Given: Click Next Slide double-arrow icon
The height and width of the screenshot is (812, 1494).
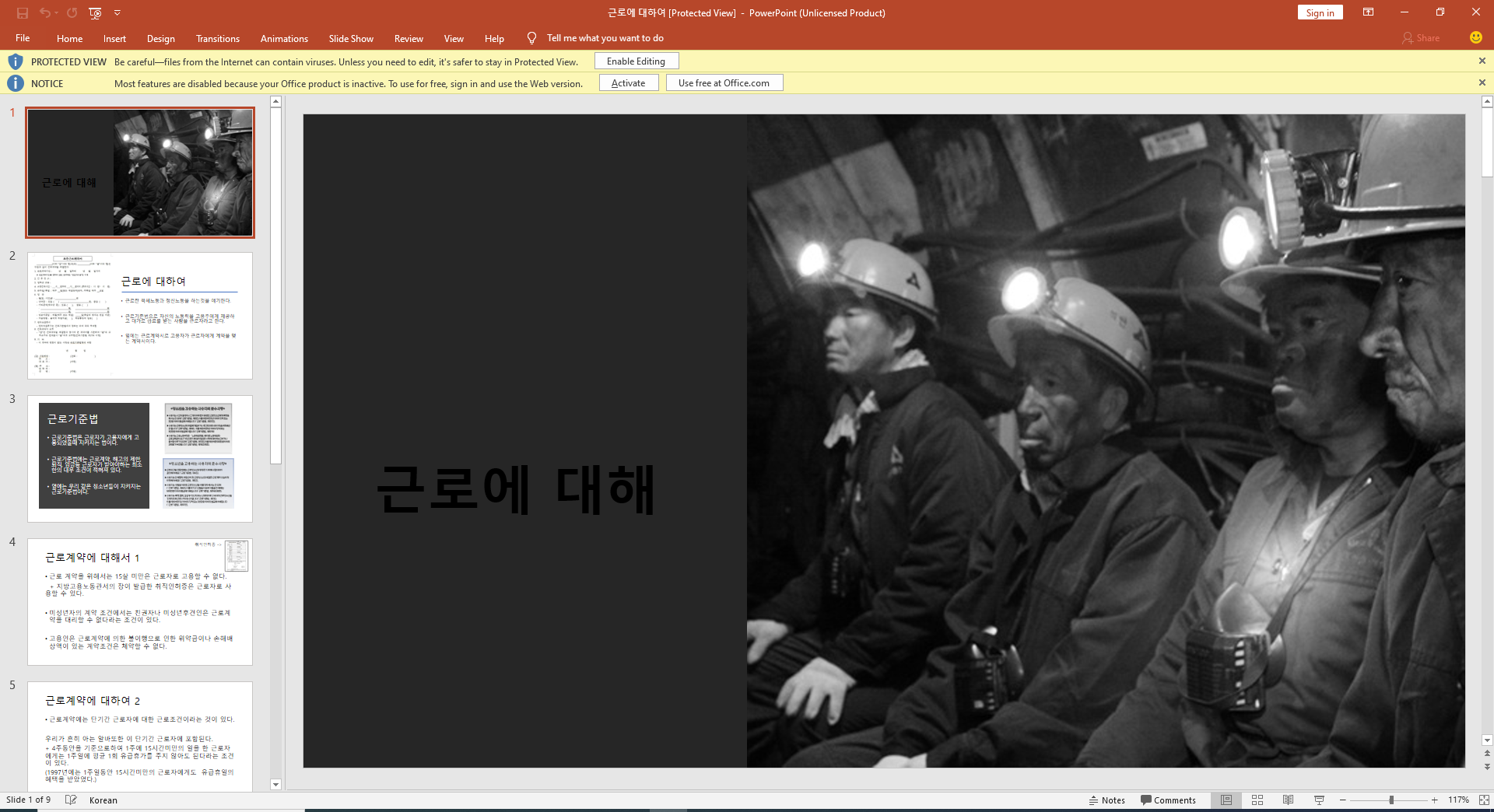Looking at the screenshot, I should [1487, 766].
